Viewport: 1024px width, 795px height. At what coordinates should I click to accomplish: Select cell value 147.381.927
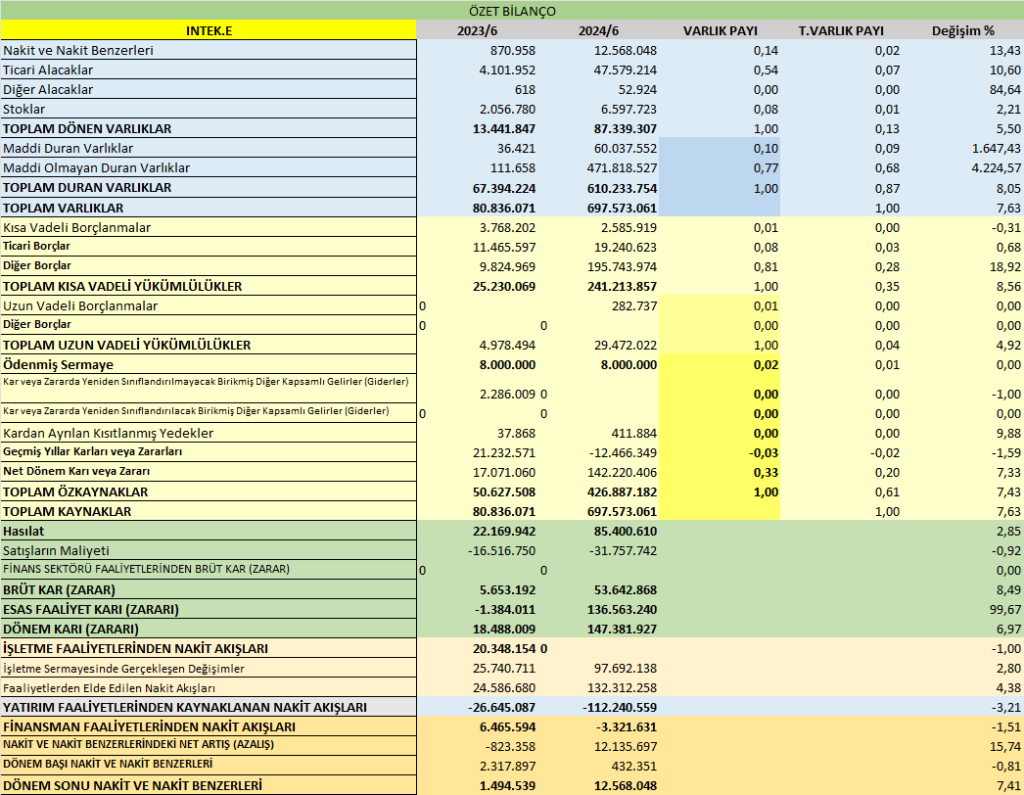(622, 629)
